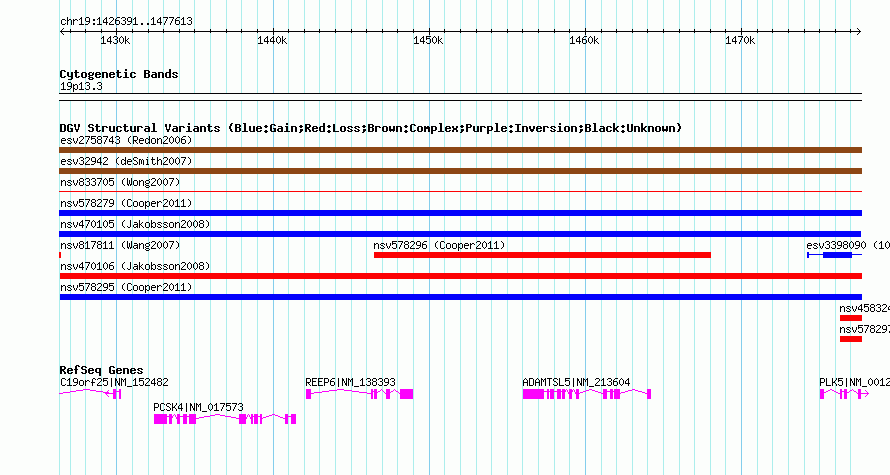Select the red nsv578296 (Cooper2011) loss bar
890x475 pixels.
(542, 255)
